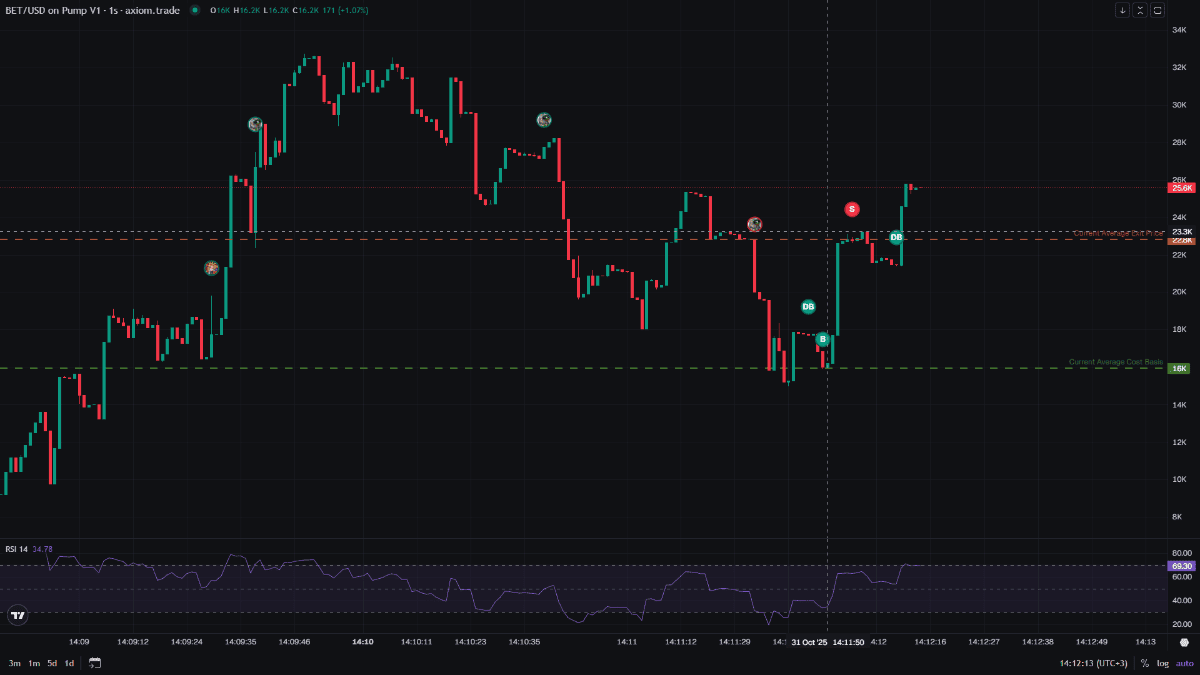This screenshot has height=675, width=1200.
Task: Toggle the percent scale mode
Action: point(1145,663)
